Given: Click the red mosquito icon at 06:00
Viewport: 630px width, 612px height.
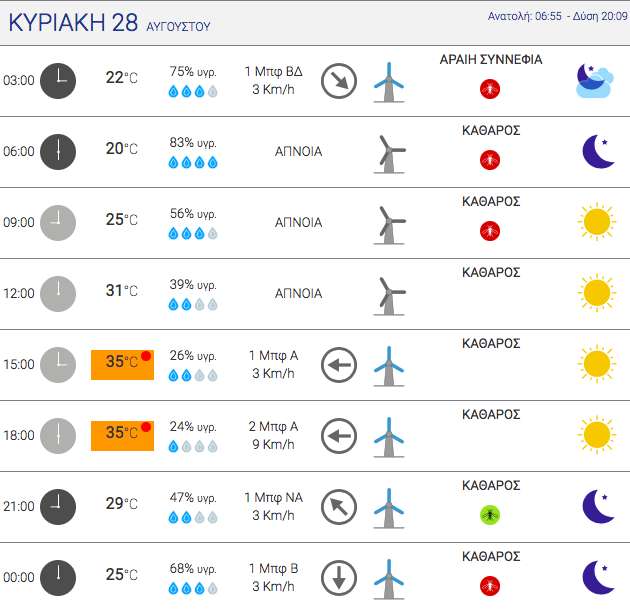Looking at the screenshot, I should click(x=490, y=160).
